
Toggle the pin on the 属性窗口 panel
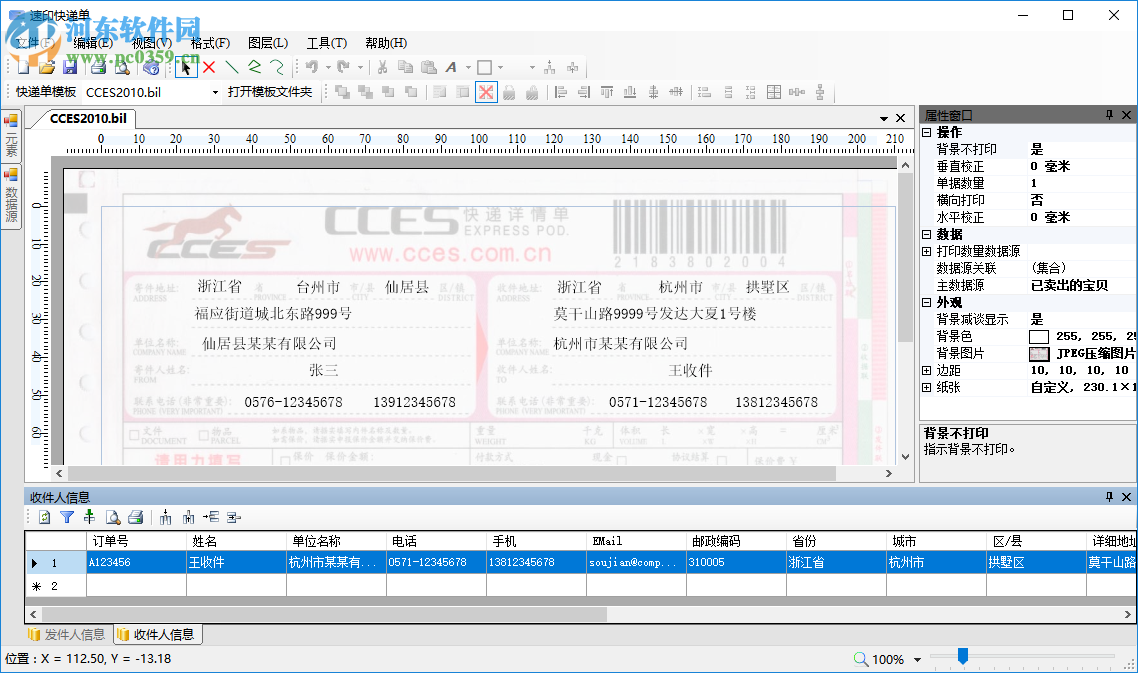[x=1110, y=114]
